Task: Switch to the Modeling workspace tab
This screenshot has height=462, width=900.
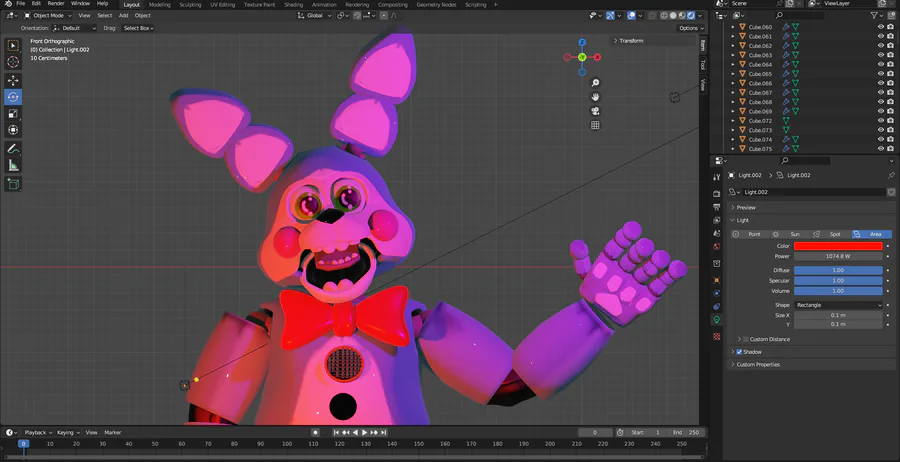Action: click(160, 5)
